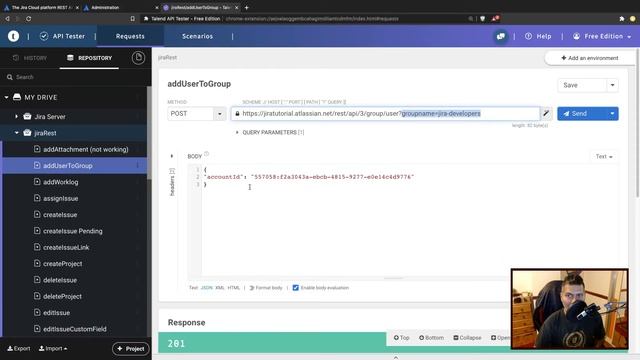Click the browser reload icon
640x360 pixels.
tap(28, 19)
